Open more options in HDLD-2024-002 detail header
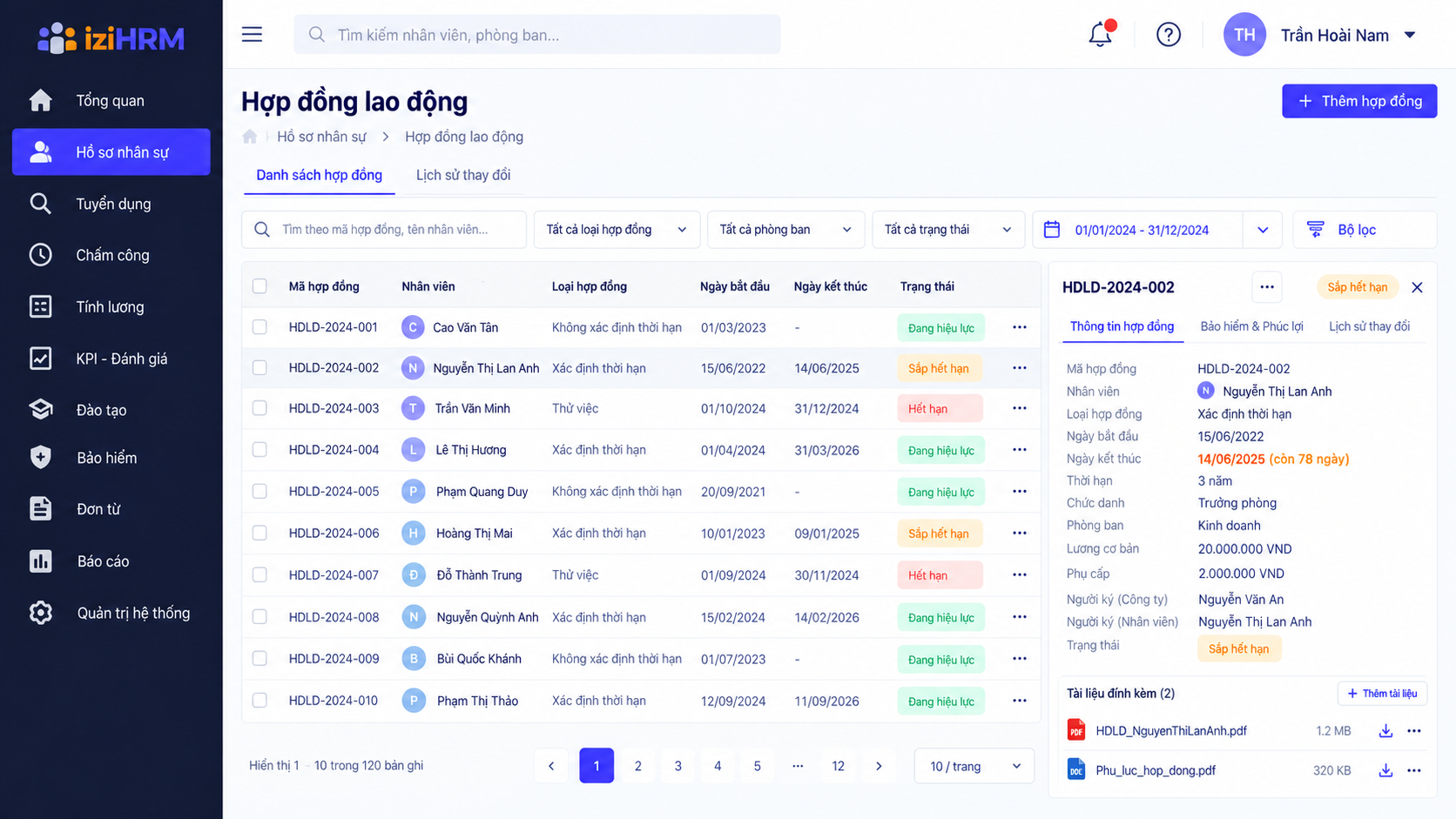The width and height of the screenshot is (1456, 819). [1267, 287]
